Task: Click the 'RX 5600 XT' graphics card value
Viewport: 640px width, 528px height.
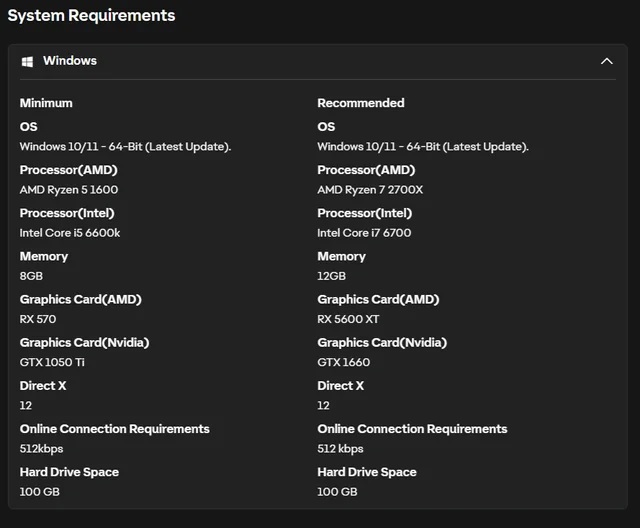Action: (348, 319)
